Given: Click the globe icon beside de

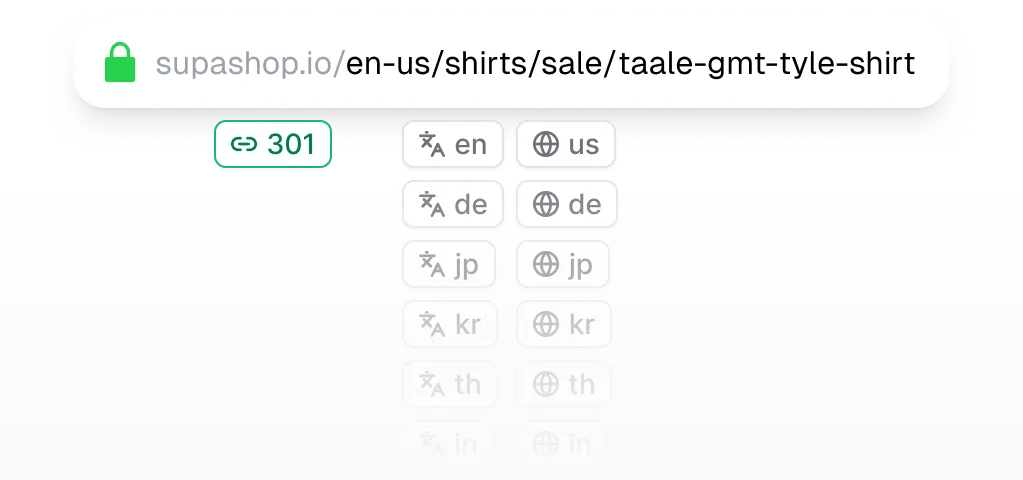Looking at the screenshot, I should (546, 205).
